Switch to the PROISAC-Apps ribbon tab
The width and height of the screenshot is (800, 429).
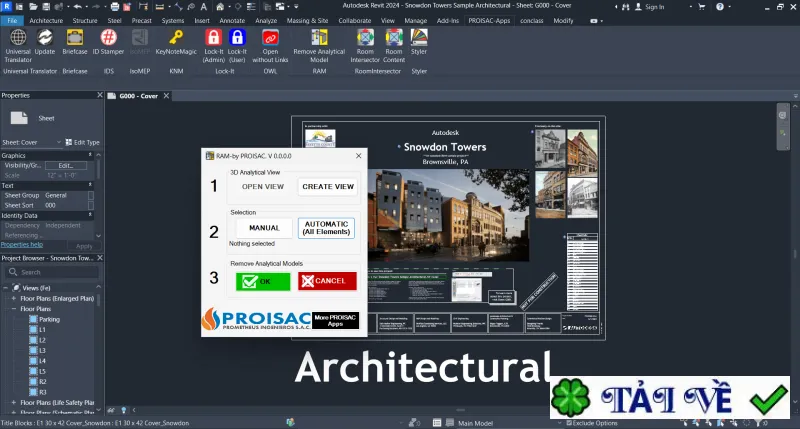(489, 20)
